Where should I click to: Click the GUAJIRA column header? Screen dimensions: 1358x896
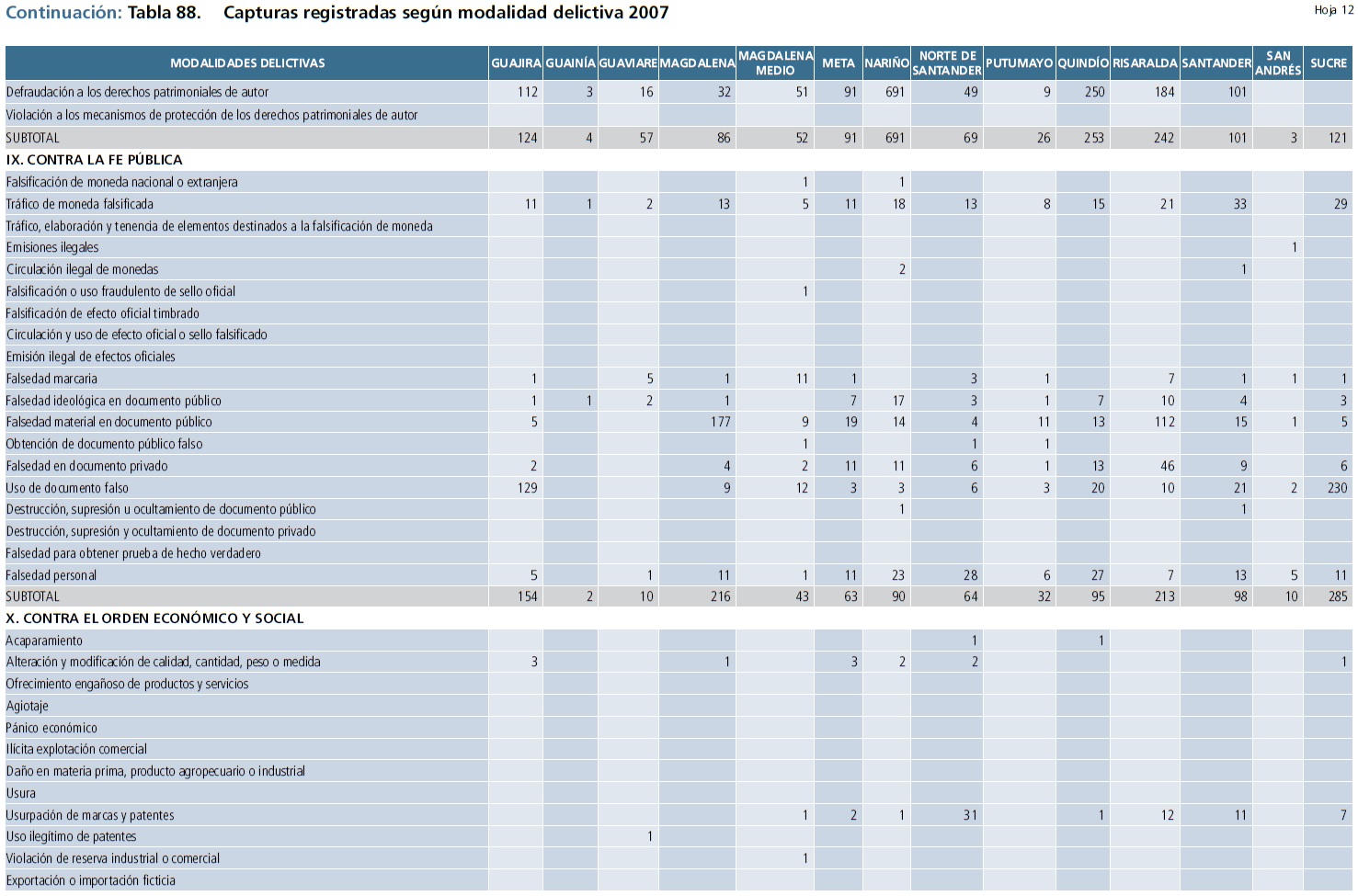[x=516, y=63]
